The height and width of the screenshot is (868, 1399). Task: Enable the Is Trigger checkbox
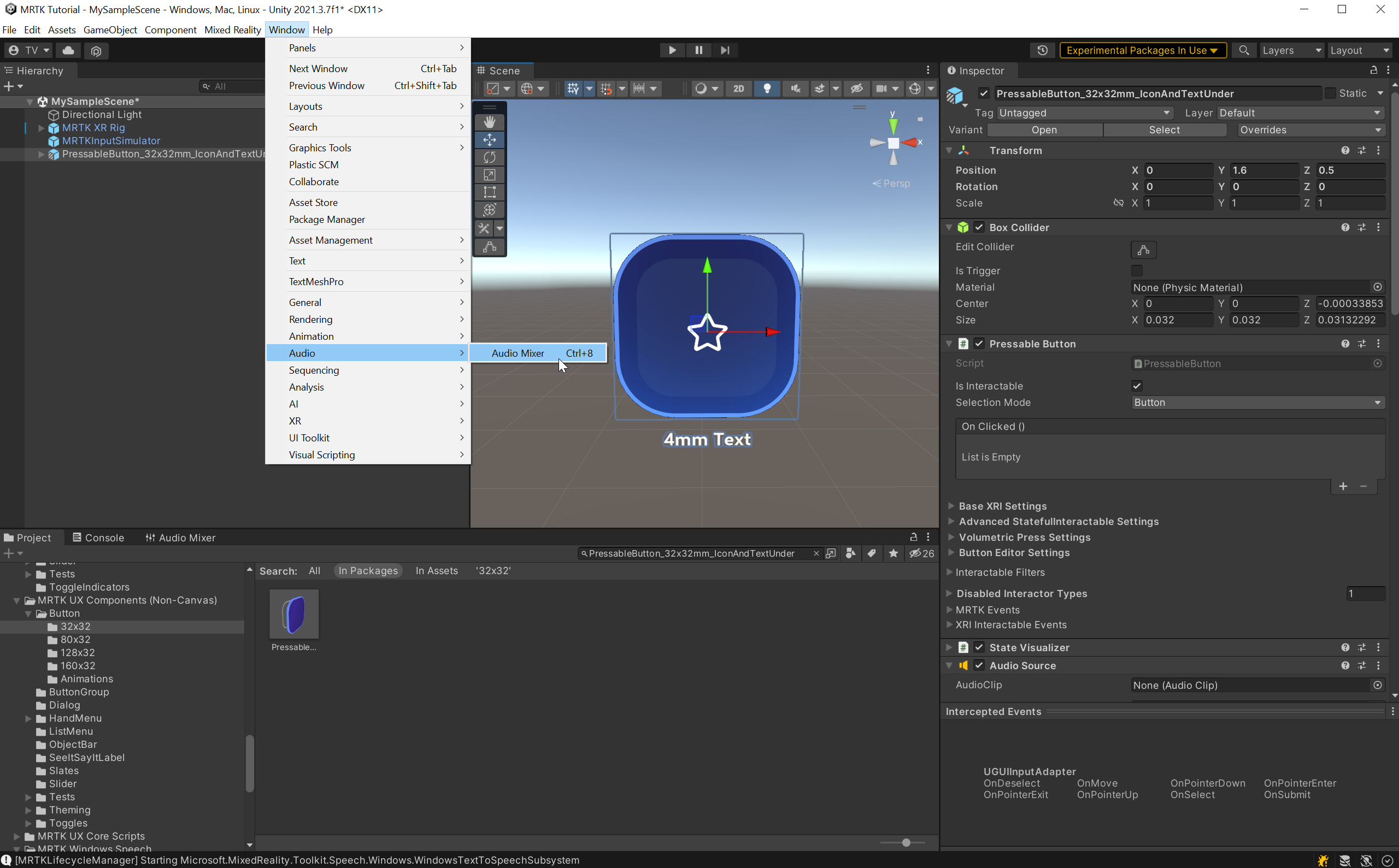[x=1137, y=270]
